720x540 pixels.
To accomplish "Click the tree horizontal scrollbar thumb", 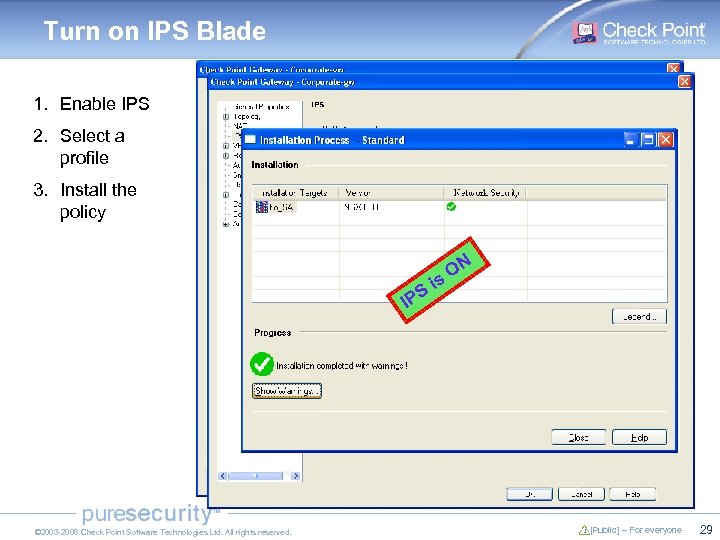I will tap(255, 476).
